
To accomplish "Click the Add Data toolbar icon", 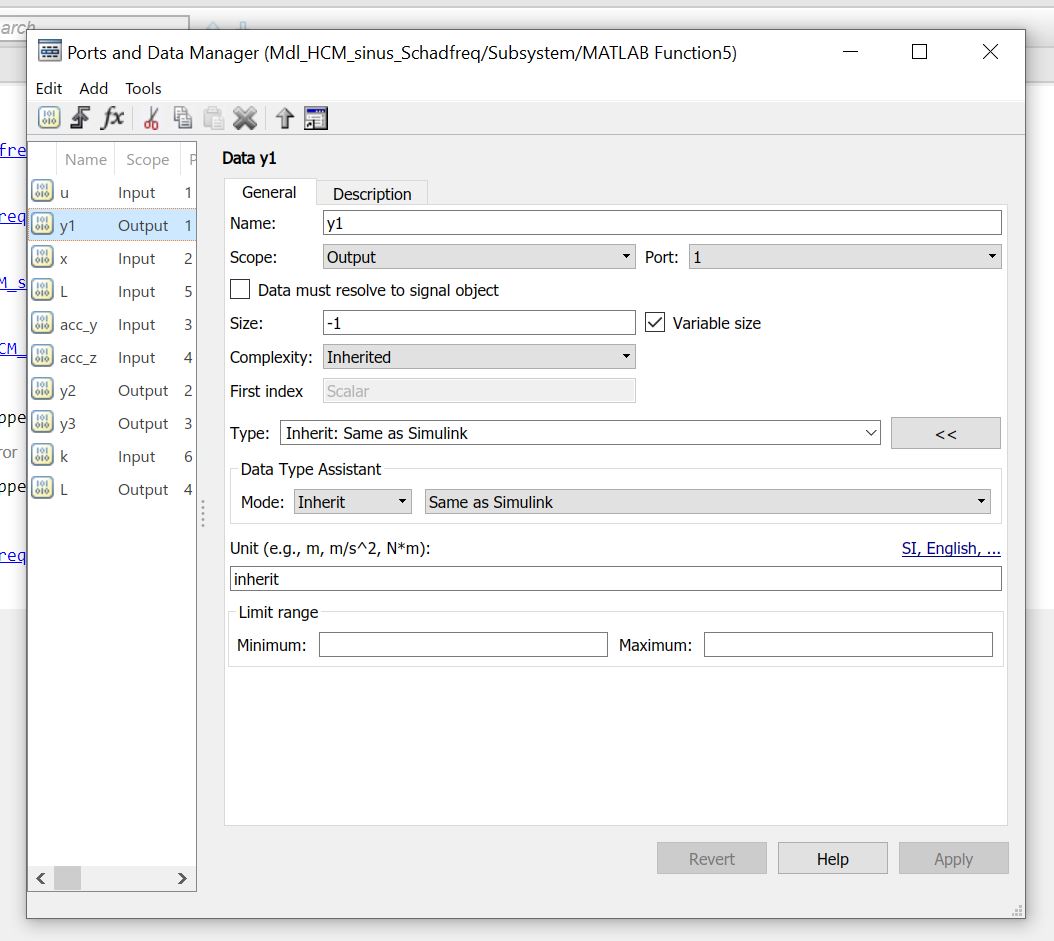I will (49, 118).
